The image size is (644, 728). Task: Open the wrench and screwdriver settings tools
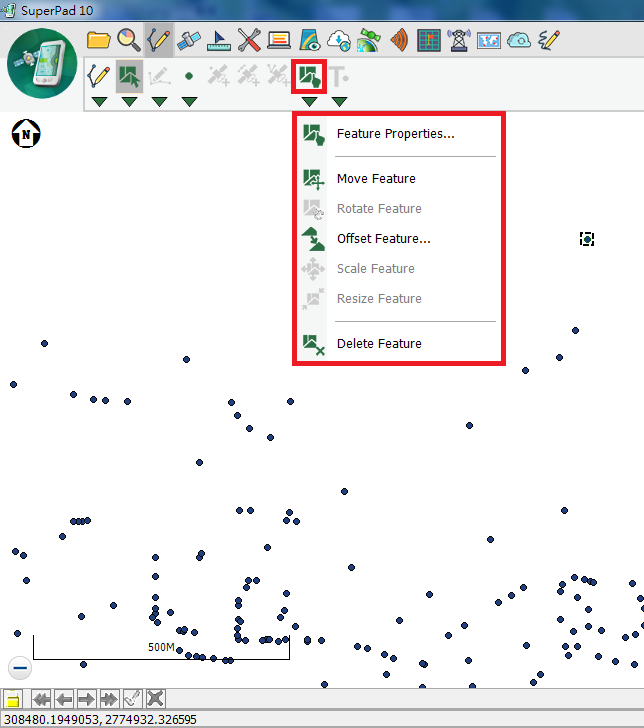point(249,40)
